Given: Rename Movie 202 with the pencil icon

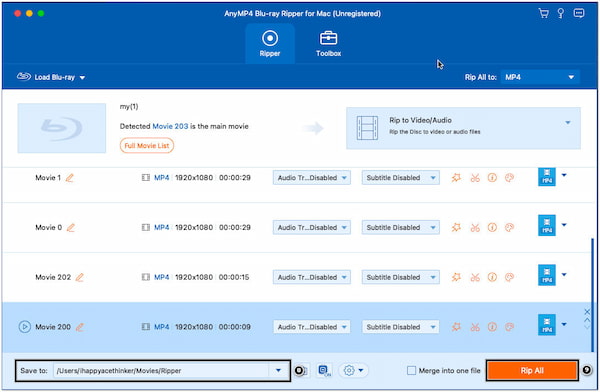Looking at the screenshot, I should click(80, 277).
